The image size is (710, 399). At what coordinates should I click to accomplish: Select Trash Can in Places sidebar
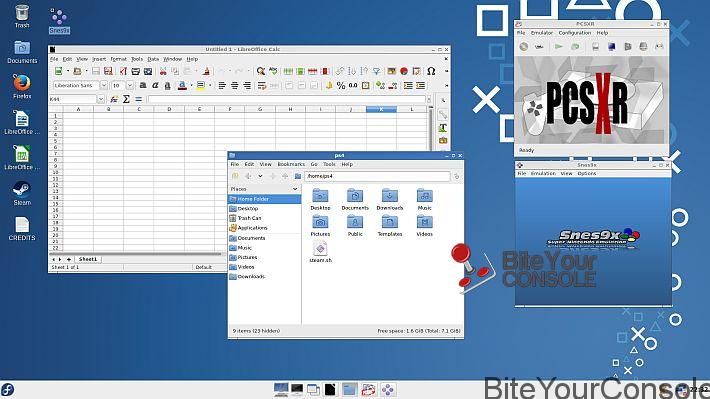249,218
